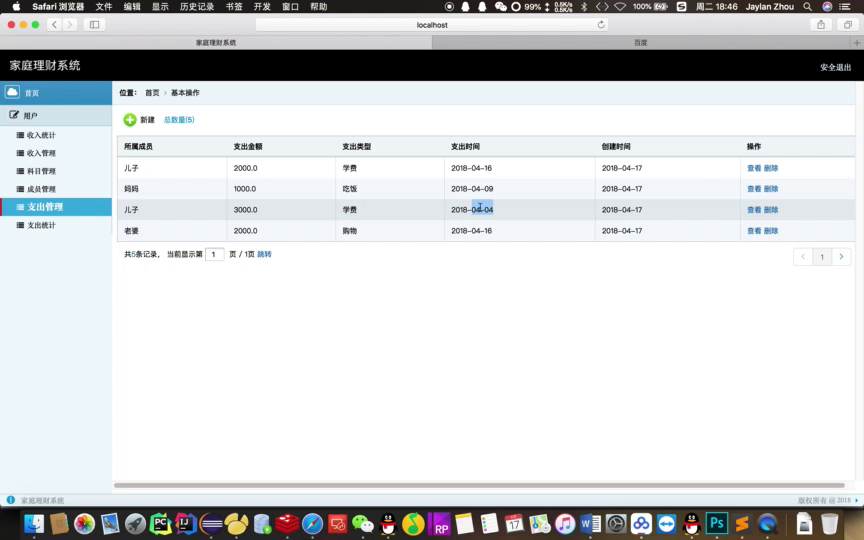Click 删除 in the 2018-04-16 学费 row
This screenshot has width=864, height=540.
[771, 168]
